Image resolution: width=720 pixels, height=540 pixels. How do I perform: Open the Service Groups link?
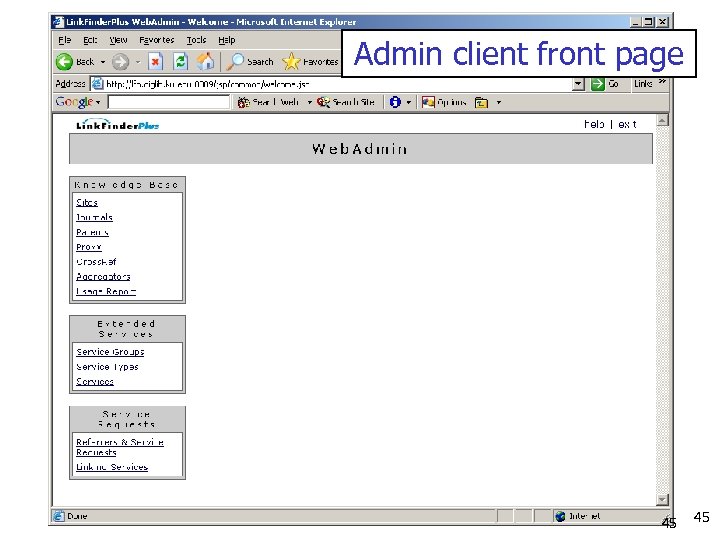pos(110,352)
